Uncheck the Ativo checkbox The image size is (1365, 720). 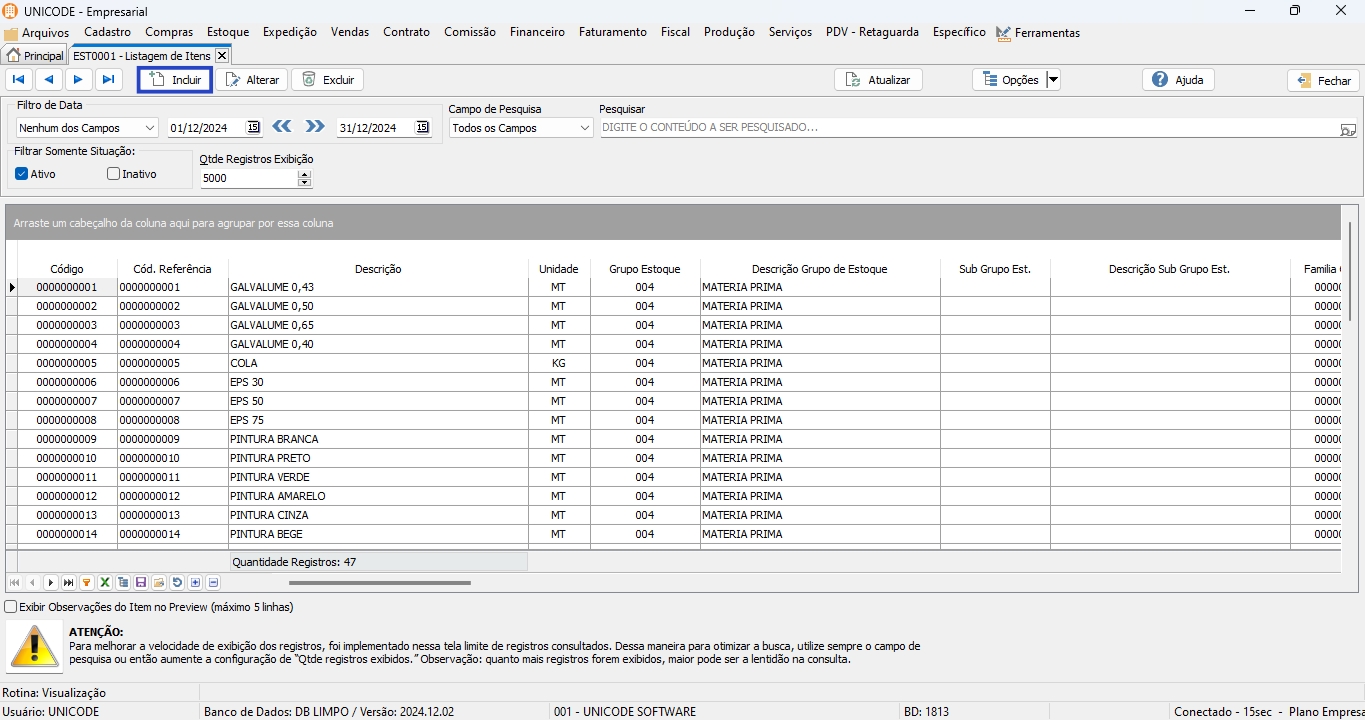pyautogui.click(x=22, y=174)
